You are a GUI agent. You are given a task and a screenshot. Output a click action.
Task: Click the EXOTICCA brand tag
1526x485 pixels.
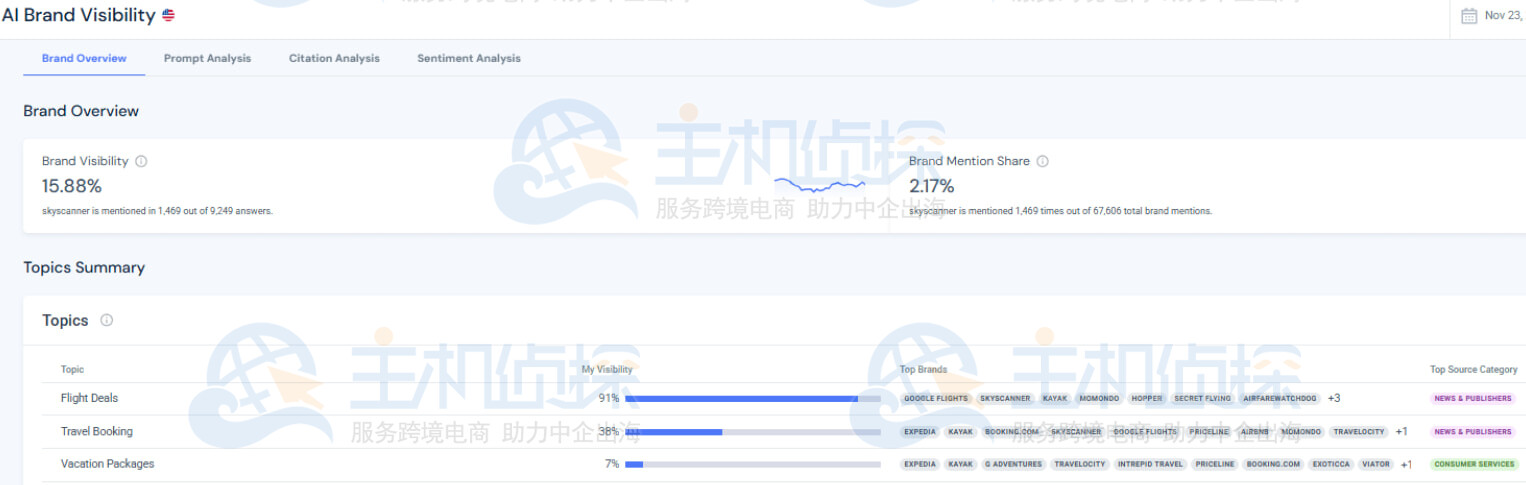click(1331, 464)
